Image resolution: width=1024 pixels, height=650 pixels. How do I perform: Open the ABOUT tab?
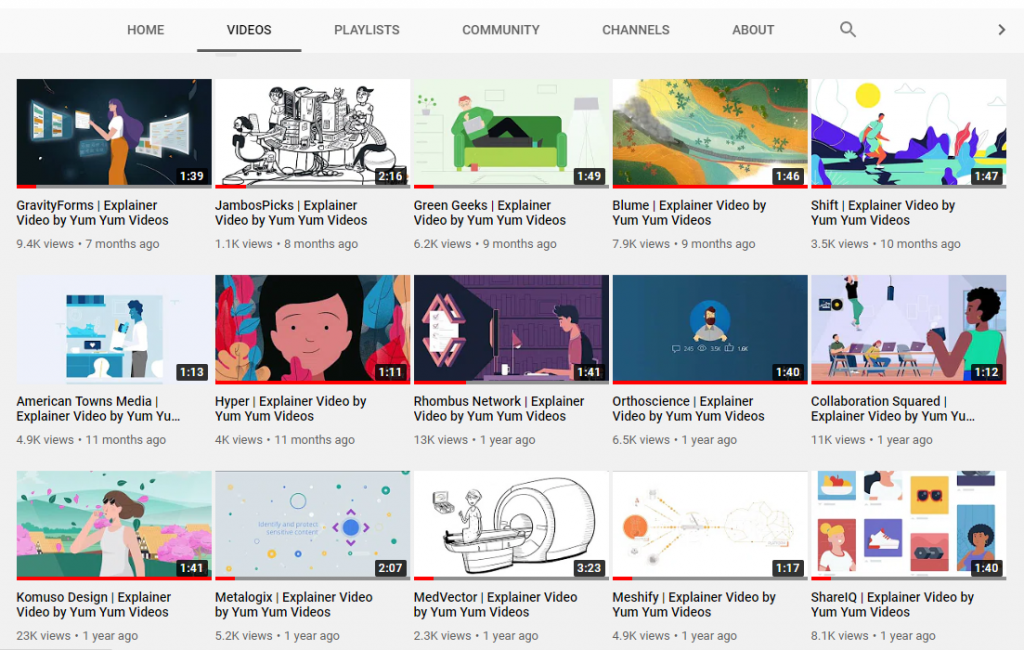(752, 30)
